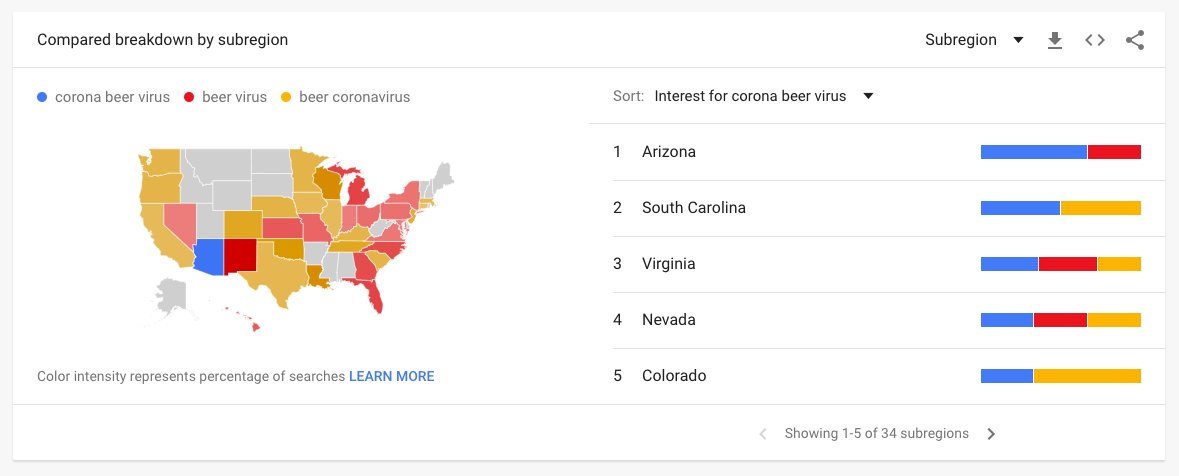Expand the Sort by interest dropdown
The width and height of the screenshot is (1179, 476).
click(764, 96)
